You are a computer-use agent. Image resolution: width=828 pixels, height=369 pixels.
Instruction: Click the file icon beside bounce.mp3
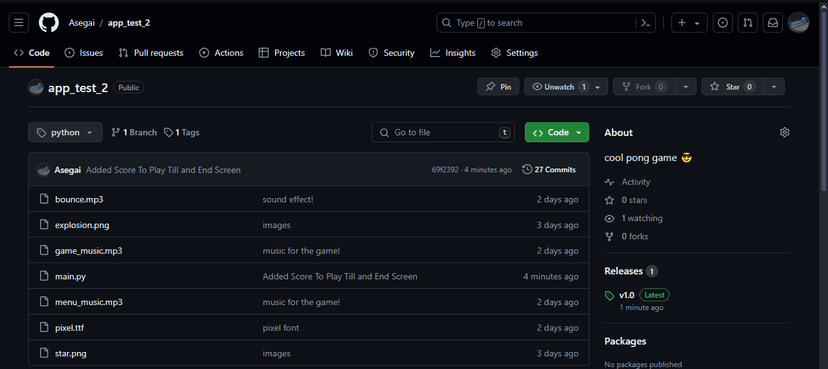click(44, 200)
